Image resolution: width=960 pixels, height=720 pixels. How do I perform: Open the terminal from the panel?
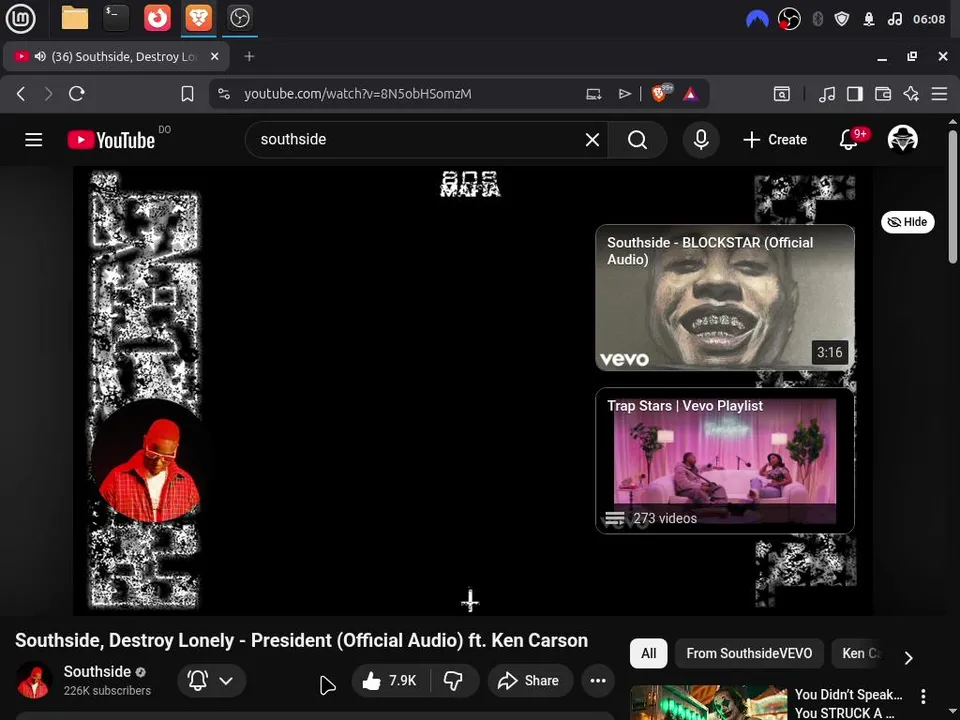(x=116, y=18)
